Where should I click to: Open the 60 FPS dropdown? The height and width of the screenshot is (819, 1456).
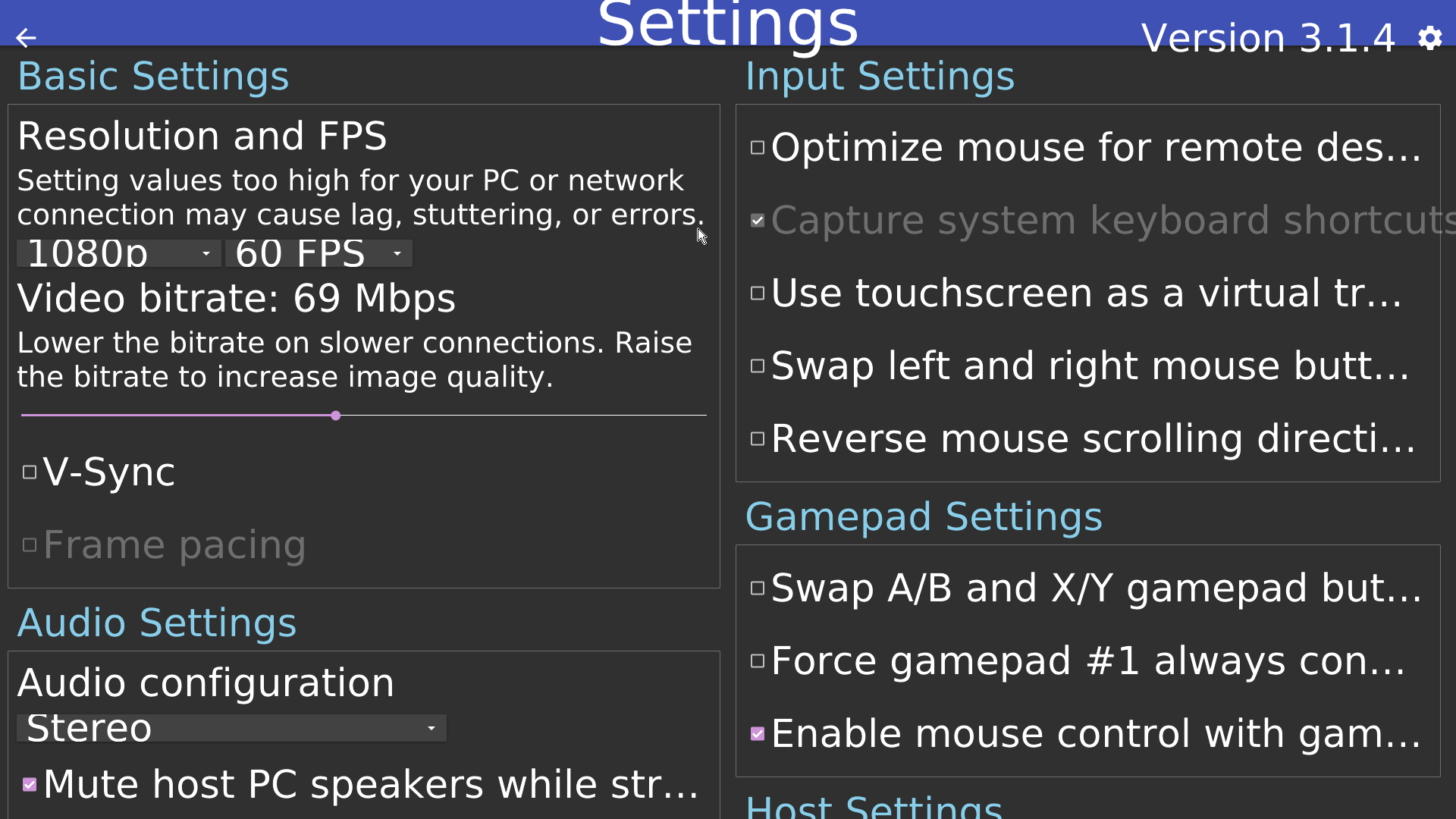[x=318, y=253]
